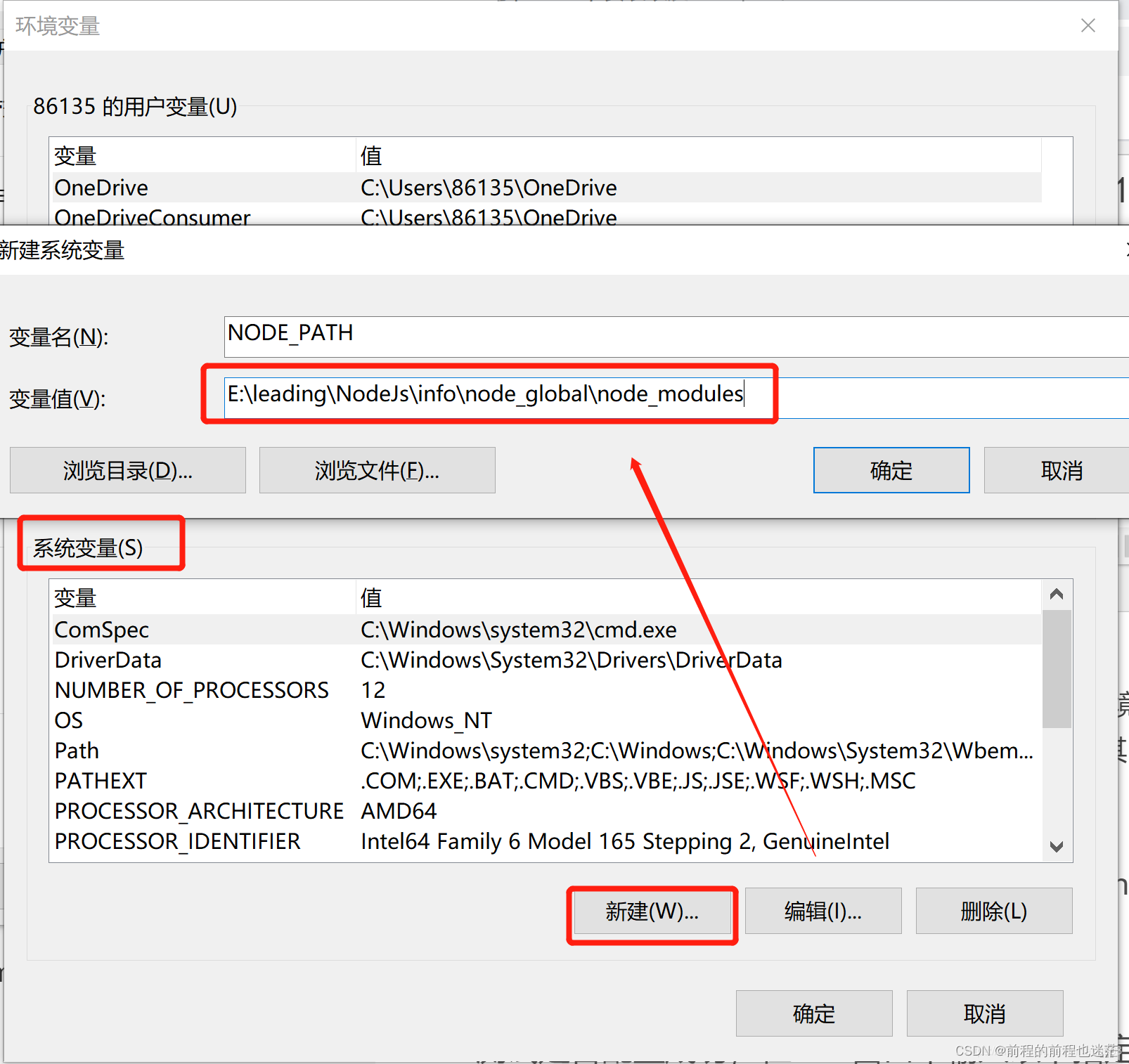Screen dimensions: 1129x1064
Task: Click scroll-up arrow of system variables list
Action: (x=1056, y=595)
